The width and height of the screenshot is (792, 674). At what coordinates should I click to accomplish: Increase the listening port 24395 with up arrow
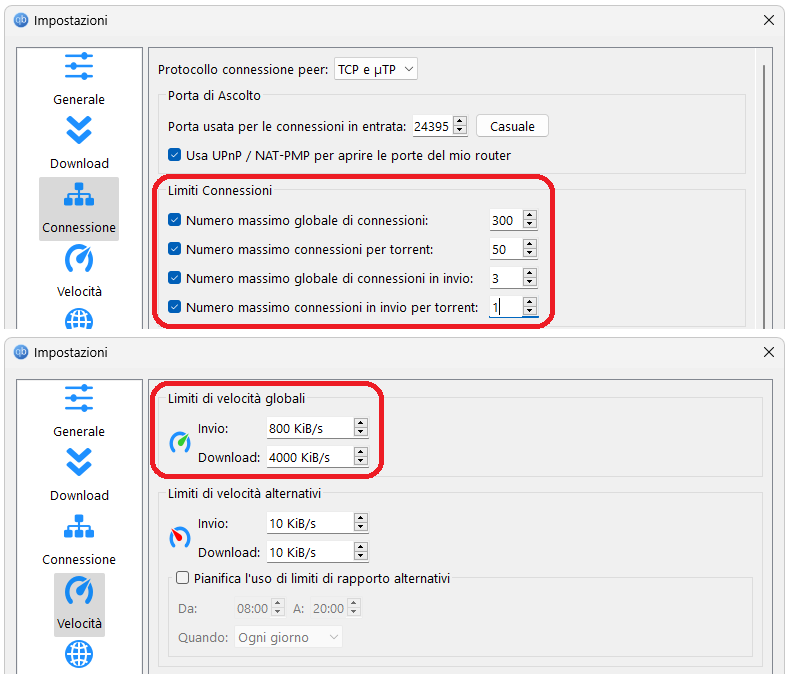click(460, 121)
